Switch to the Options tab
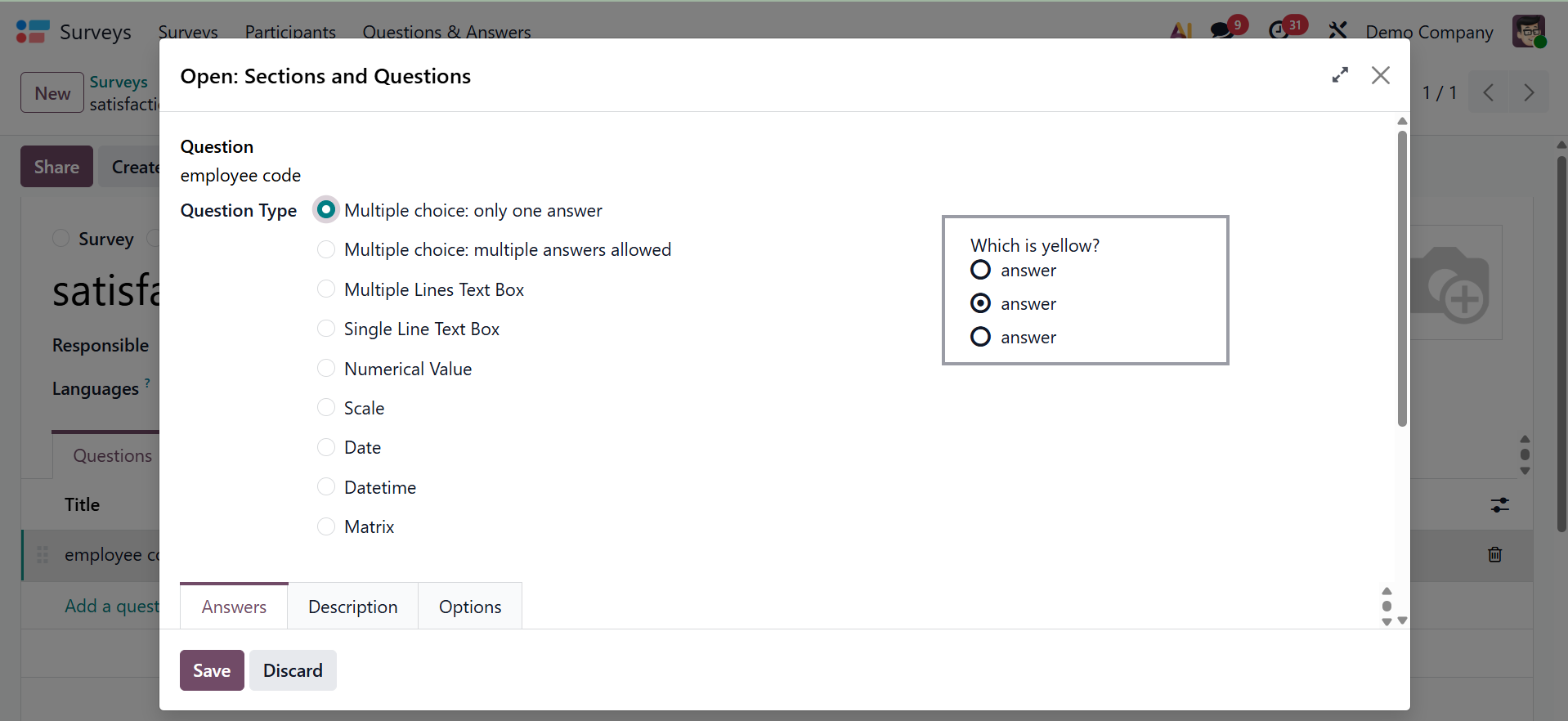The width and height of the screenshot is (1568, 721). [x=470, y=607]
